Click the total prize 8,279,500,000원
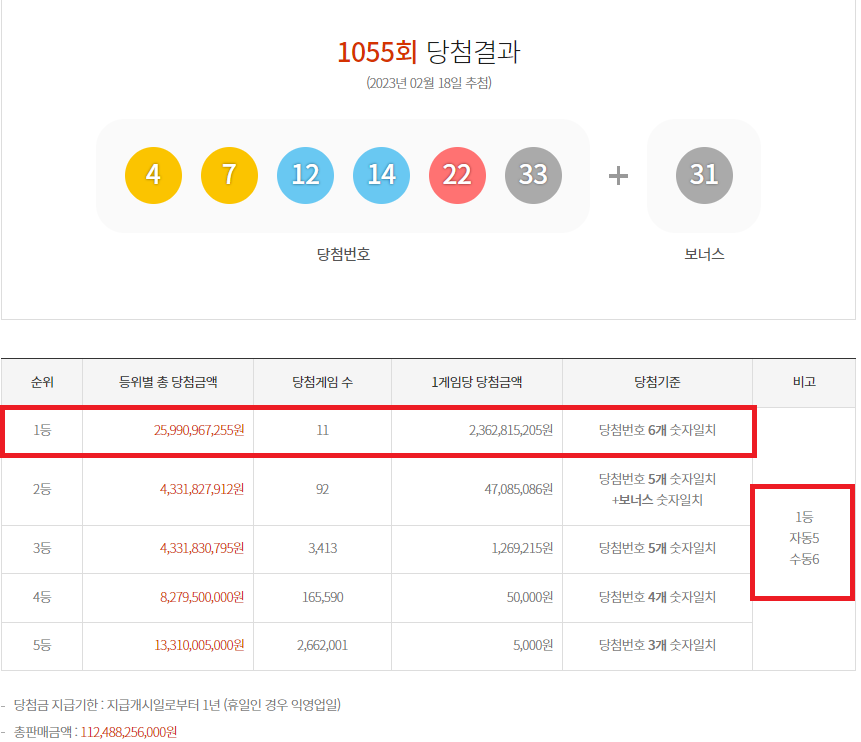This screenshot has height=742, width=861. [202, 597]
